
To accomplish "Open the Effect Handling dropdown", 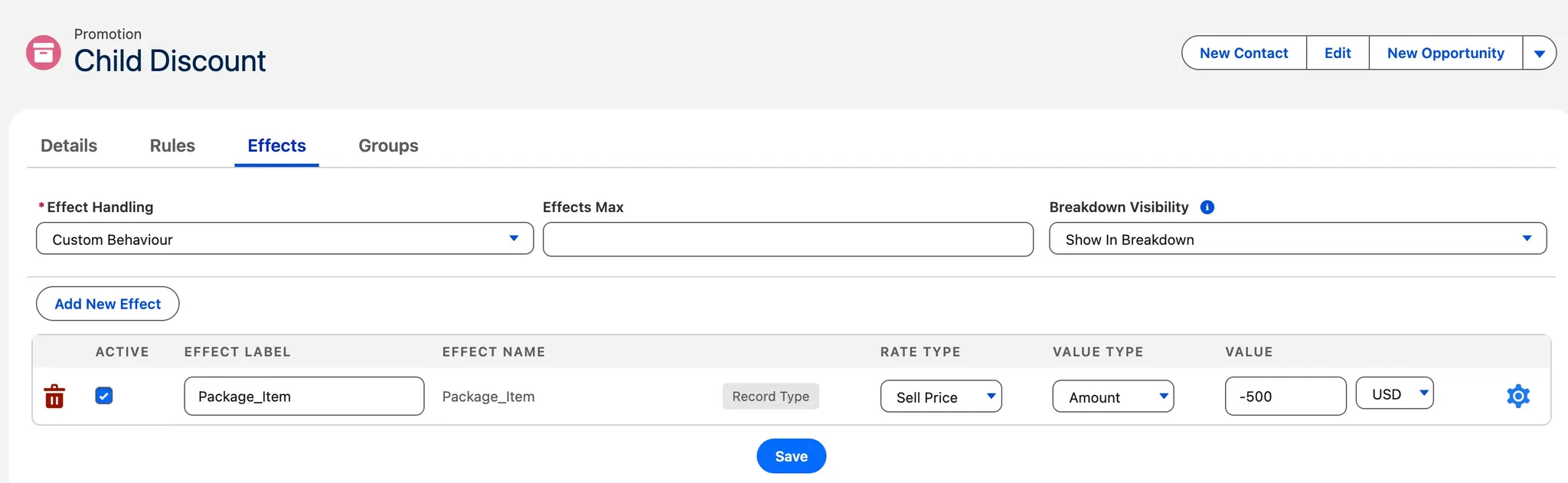I will pyautogui.click(x=284, y=239).
